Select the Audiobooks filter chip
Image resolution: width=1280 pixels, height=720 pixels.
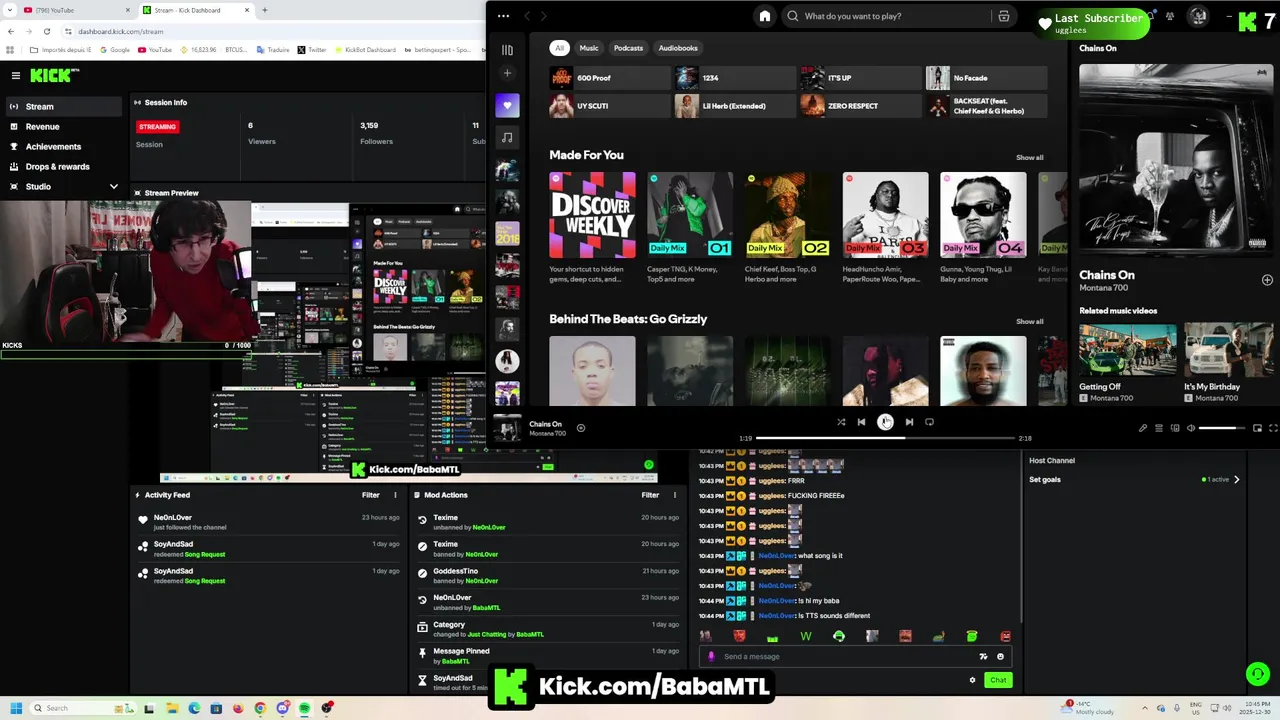pyautogui.click(x=678, y=48)
